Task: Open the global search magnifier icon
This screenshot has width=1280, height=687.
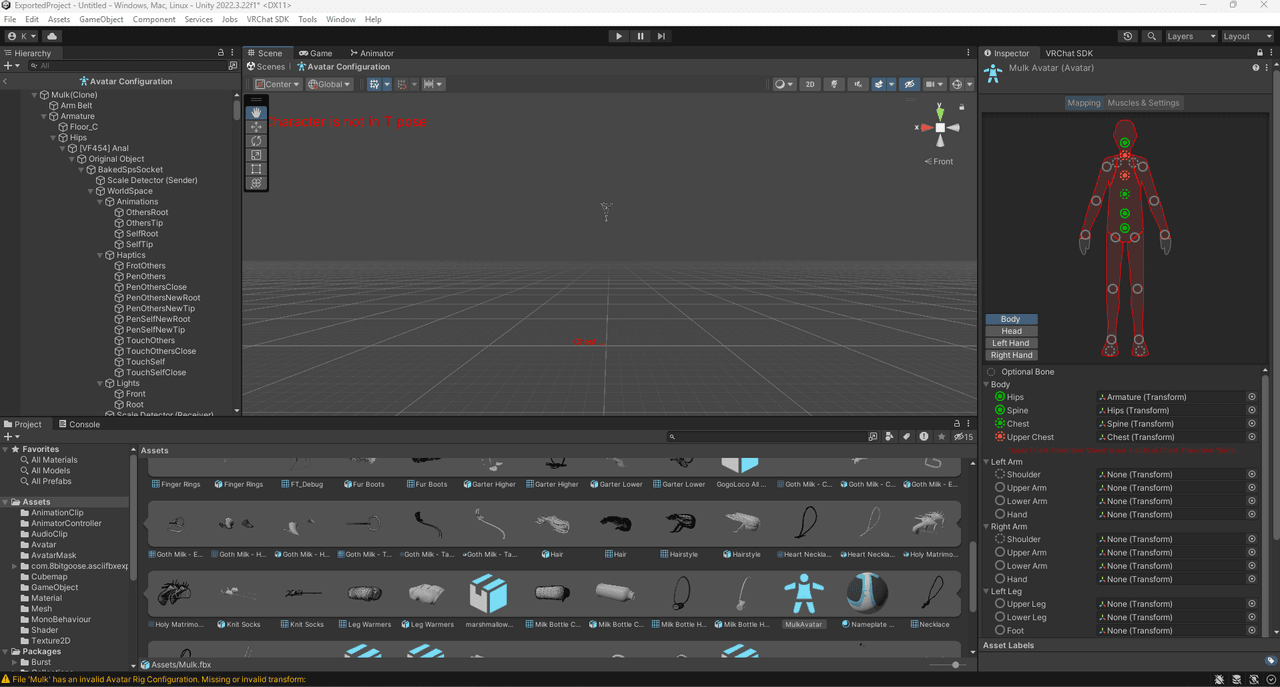Action: (1152, 36)
